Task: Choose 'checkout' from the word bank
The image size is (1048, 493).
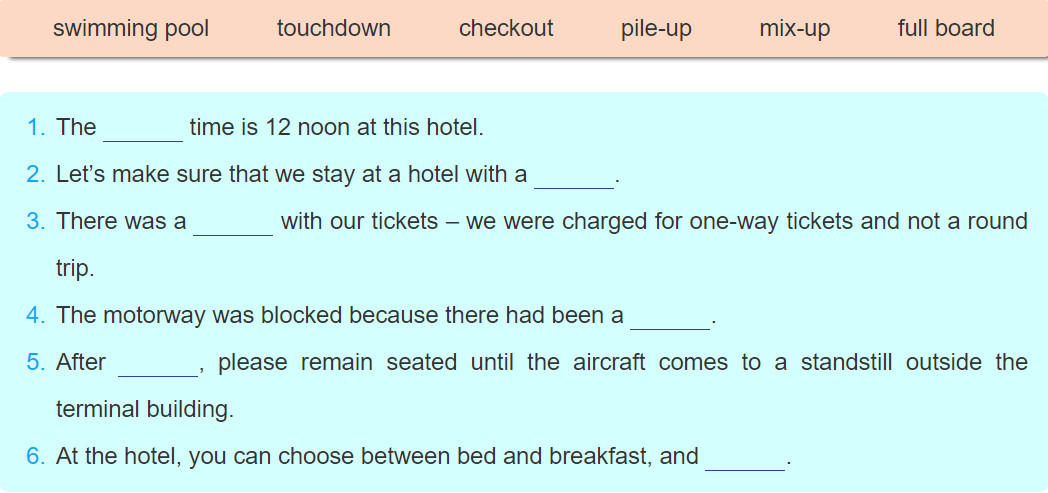Action: click(x=506, y=29)
